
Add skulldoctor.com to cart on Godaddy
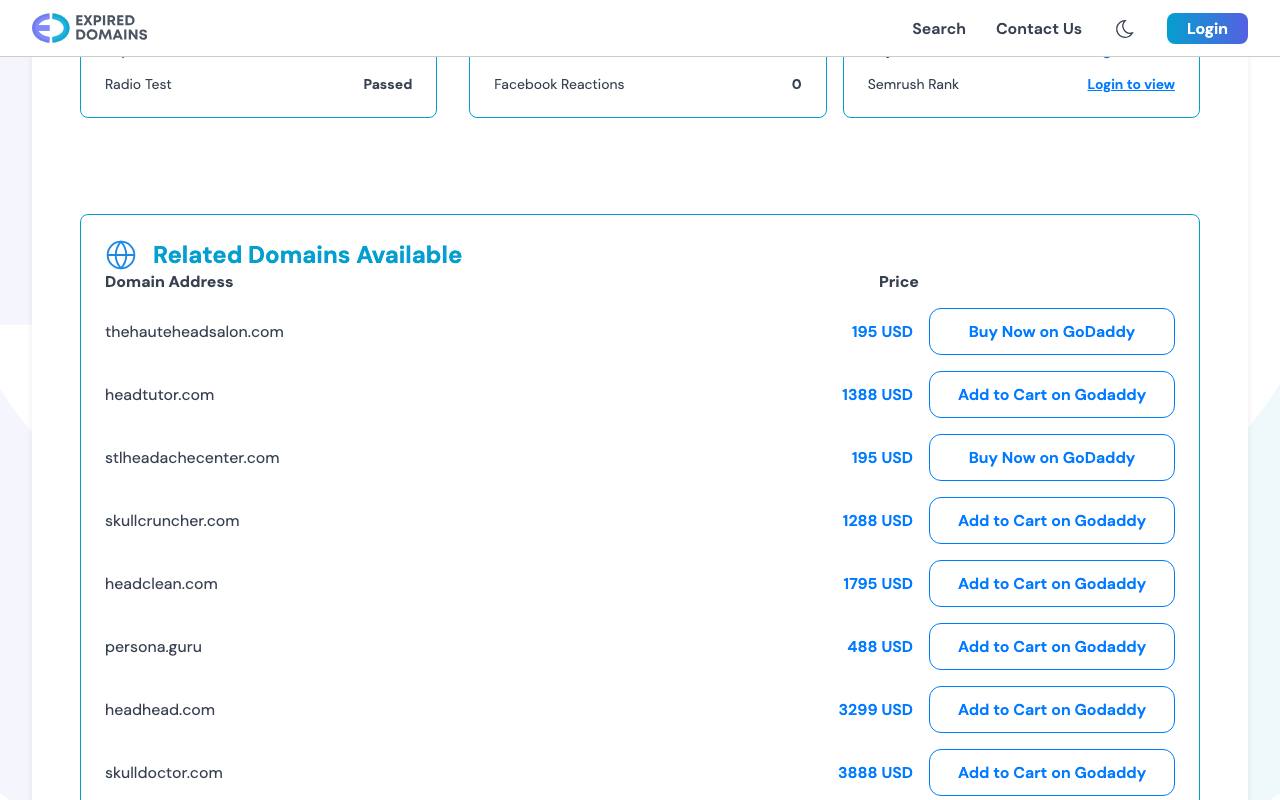(1051, 772)
